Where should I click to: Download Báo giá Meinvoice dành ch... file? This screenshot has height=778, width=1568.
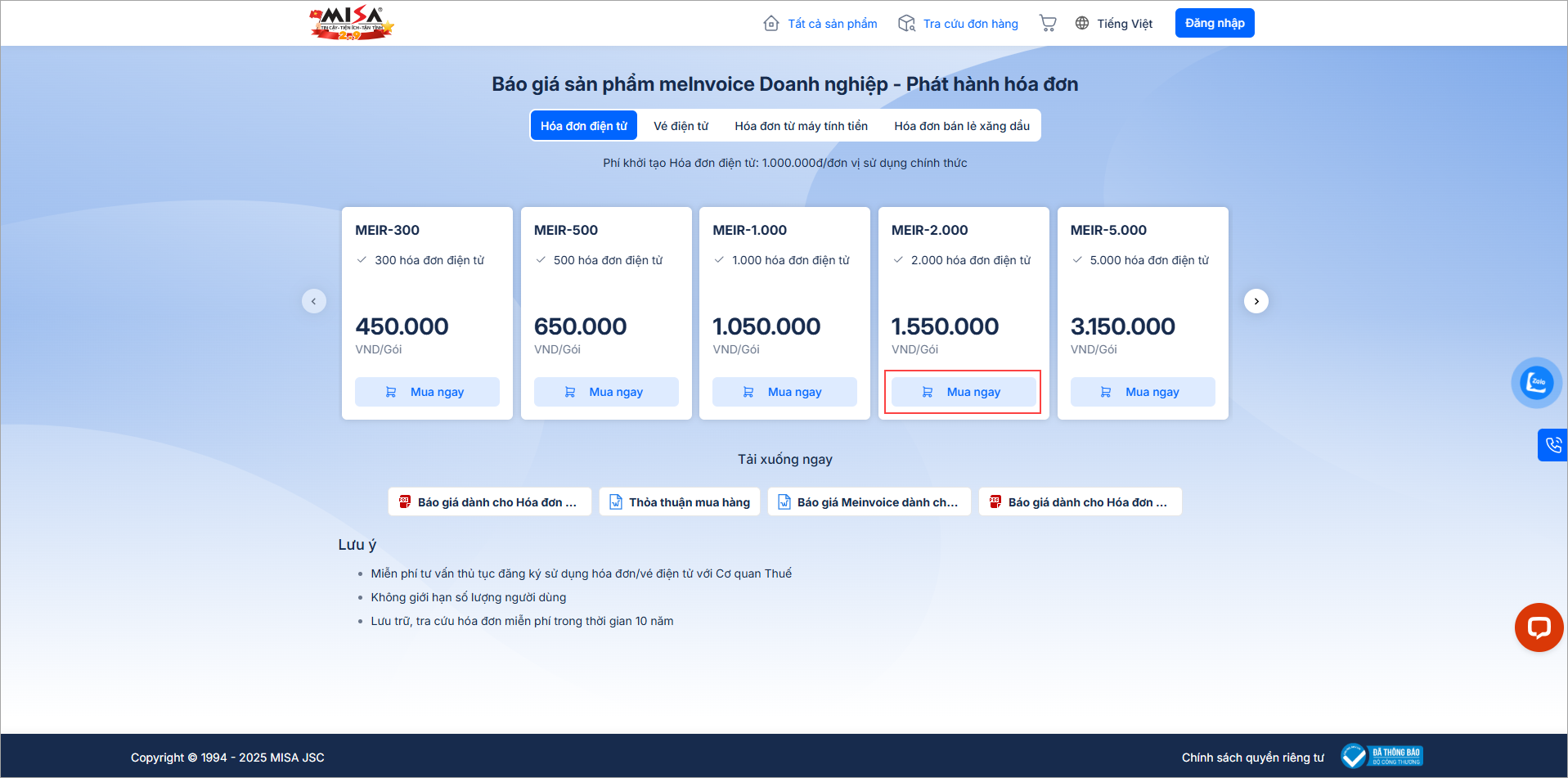869,501
